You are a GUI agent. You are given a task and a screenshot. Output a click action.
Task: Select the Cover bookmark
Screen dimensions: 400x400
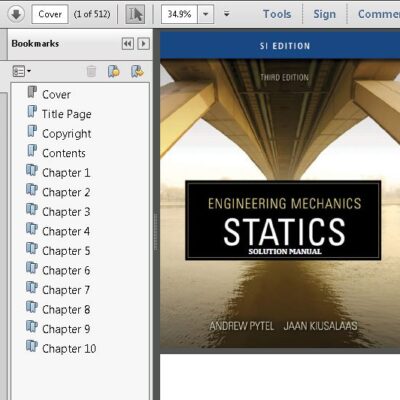56,95
